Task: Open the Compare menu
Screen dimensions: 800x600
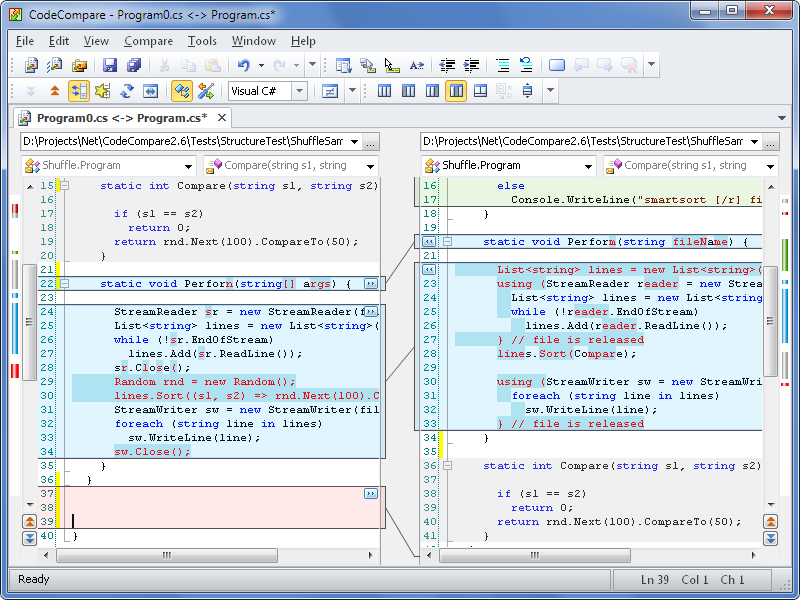Action: (x=148, y=41)
